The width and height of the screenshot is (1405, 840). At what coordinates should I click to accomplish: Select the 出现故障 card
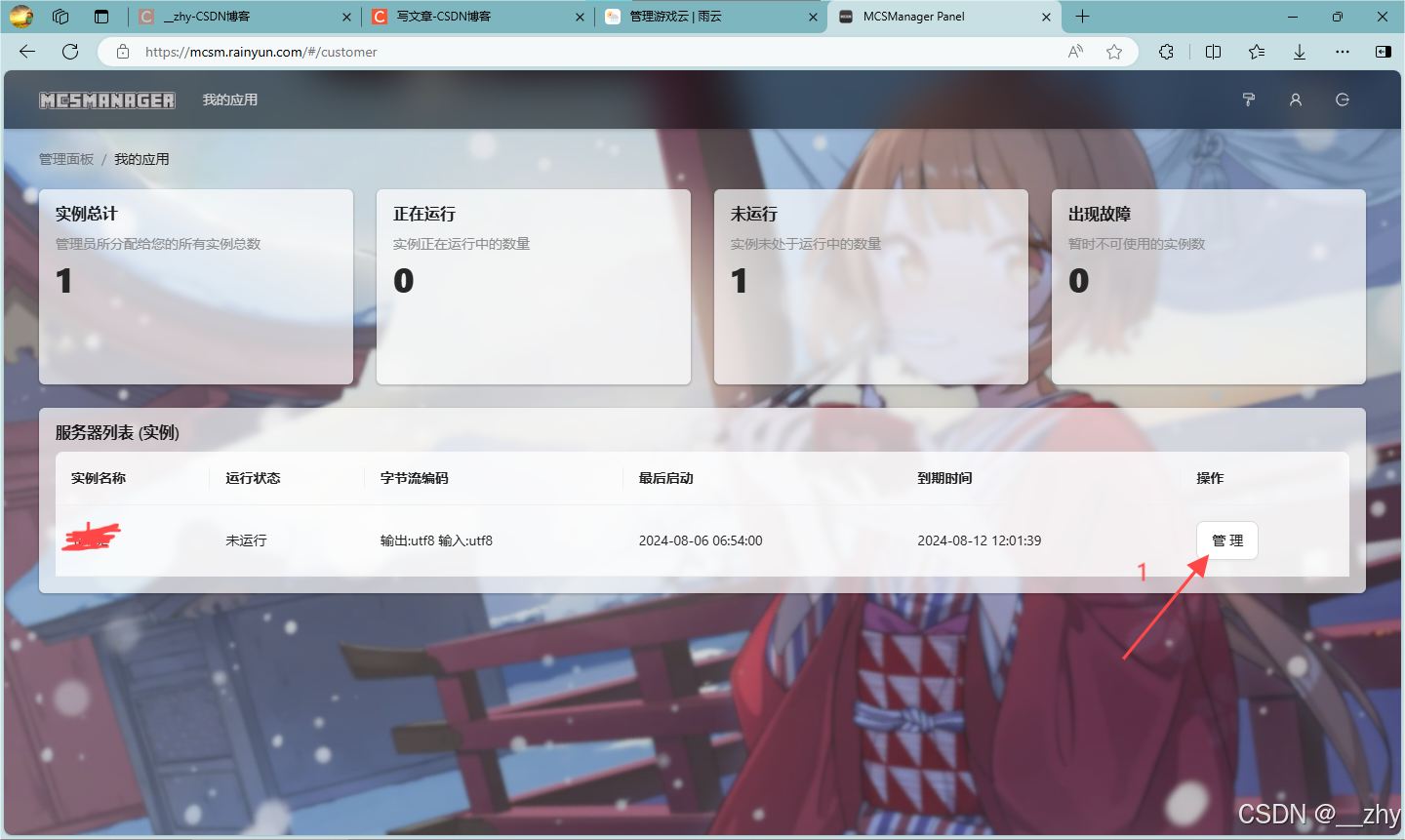[x=1209, y=287]
